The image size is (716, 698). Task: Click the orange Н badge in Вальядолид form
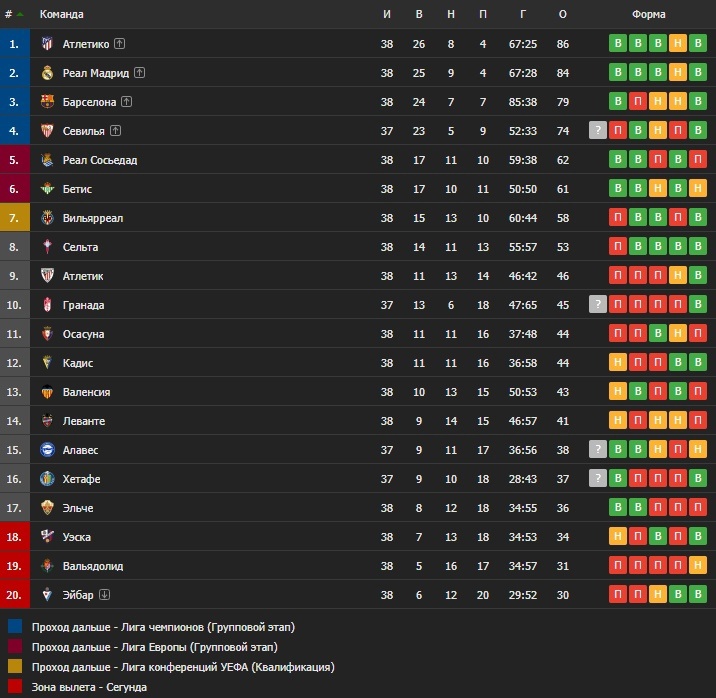pyautogui.click(x=698, y=566)
